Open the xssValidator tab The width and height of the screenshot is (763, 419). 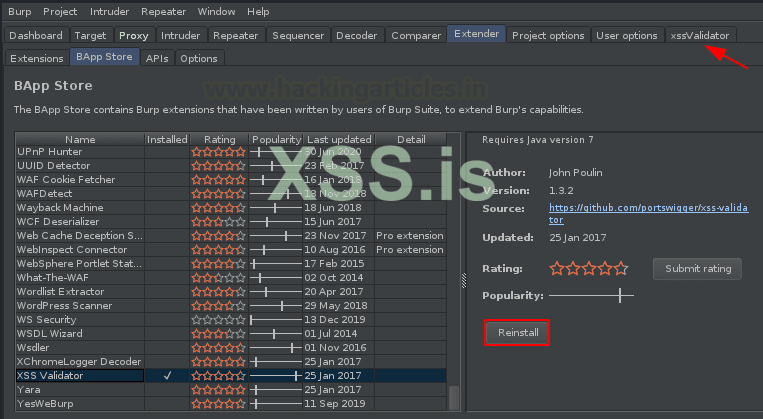tap(700, 36)
